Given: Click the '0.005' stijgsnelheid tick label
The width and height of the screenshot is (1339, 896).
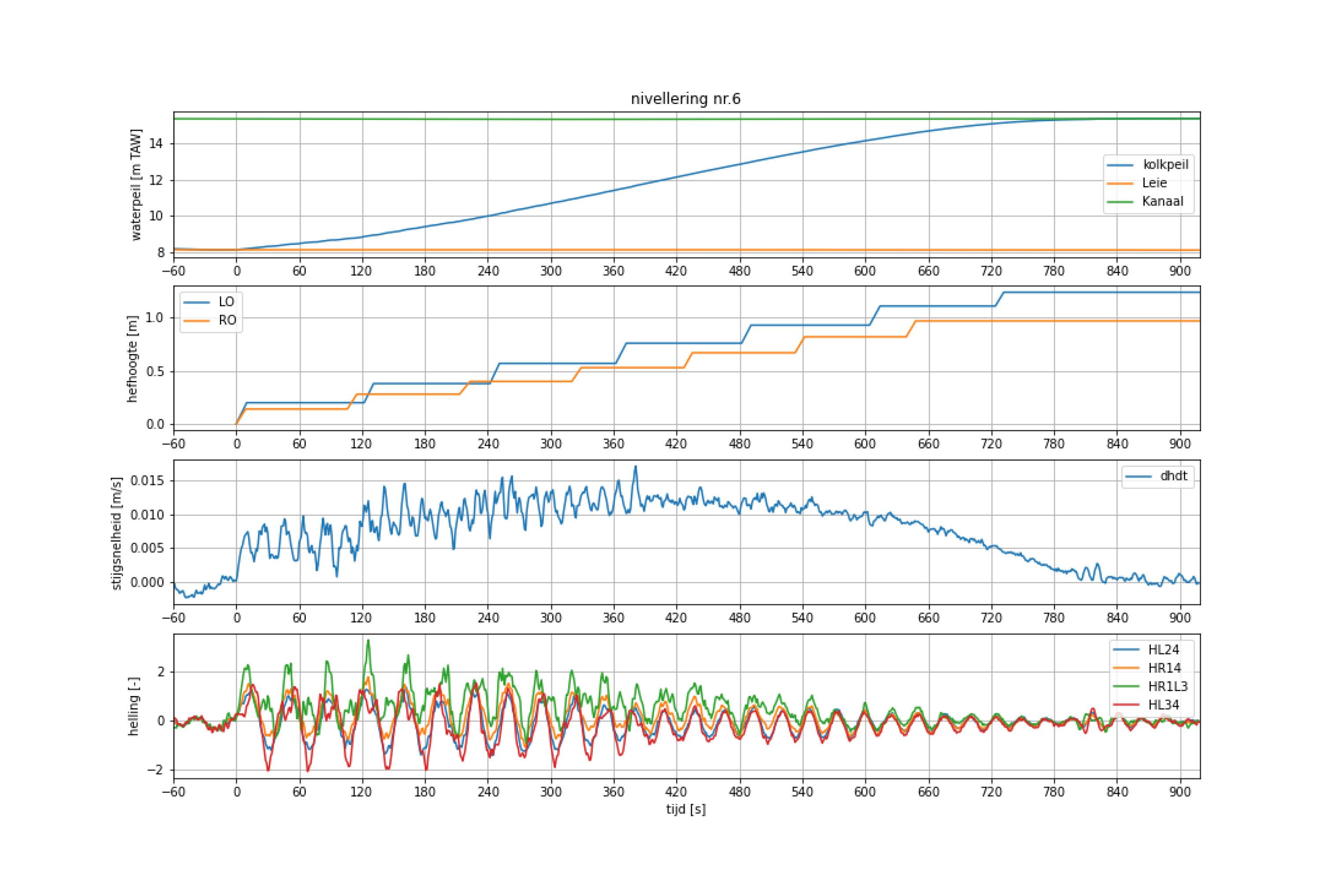Looking at the screenshot, I should pyautogui.click(x=147, y=548).
